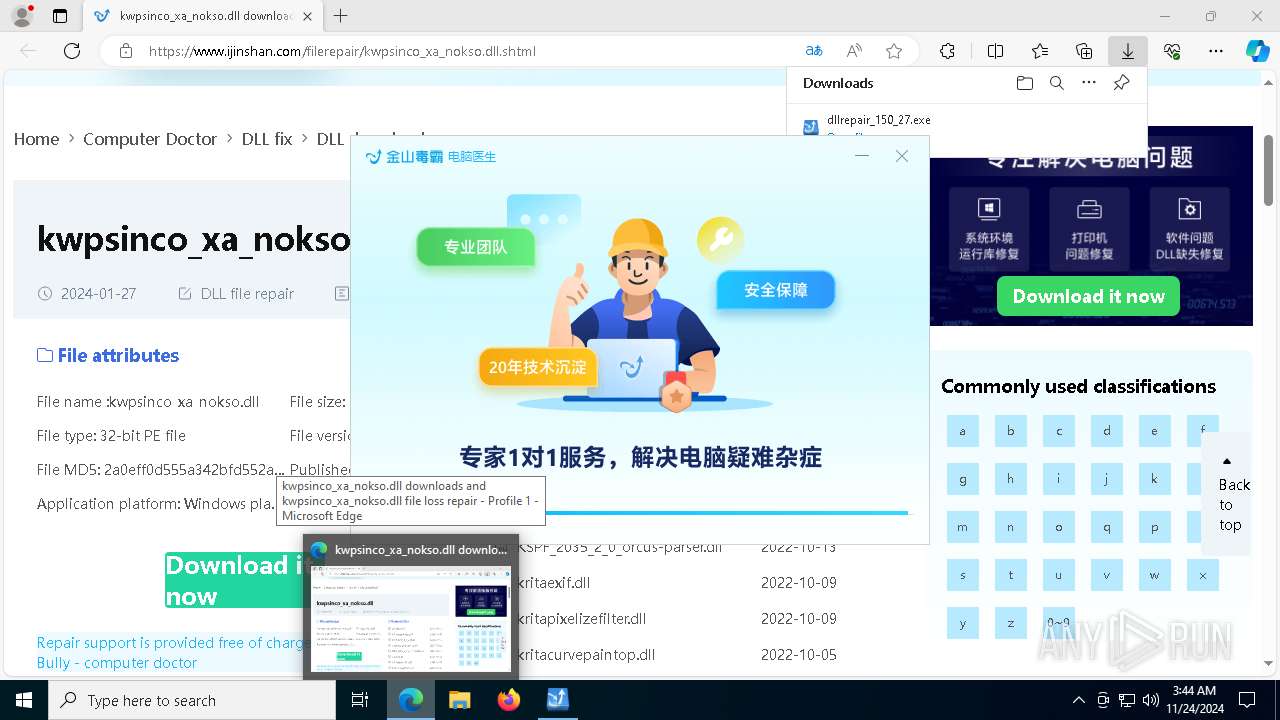Pin the Downloads panel
The height and width of the screenshot is (720, 1280).
(x=1121, y=83)
